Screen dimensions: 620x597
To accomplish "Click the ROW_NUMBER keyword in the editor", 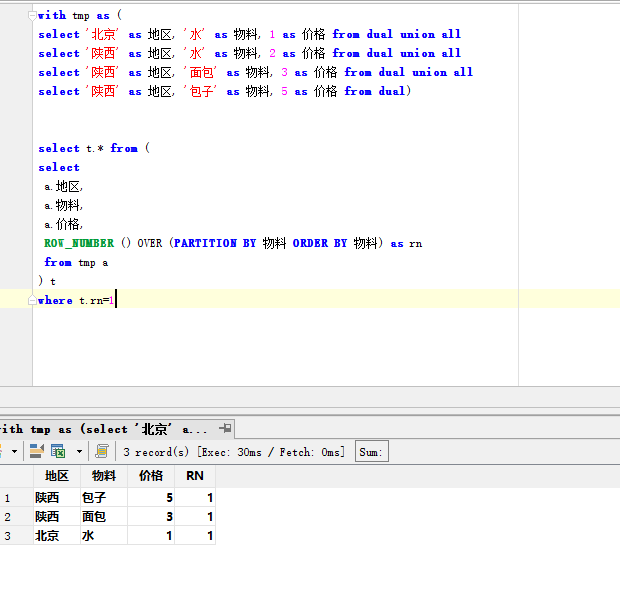I will [x=79, y=243].
